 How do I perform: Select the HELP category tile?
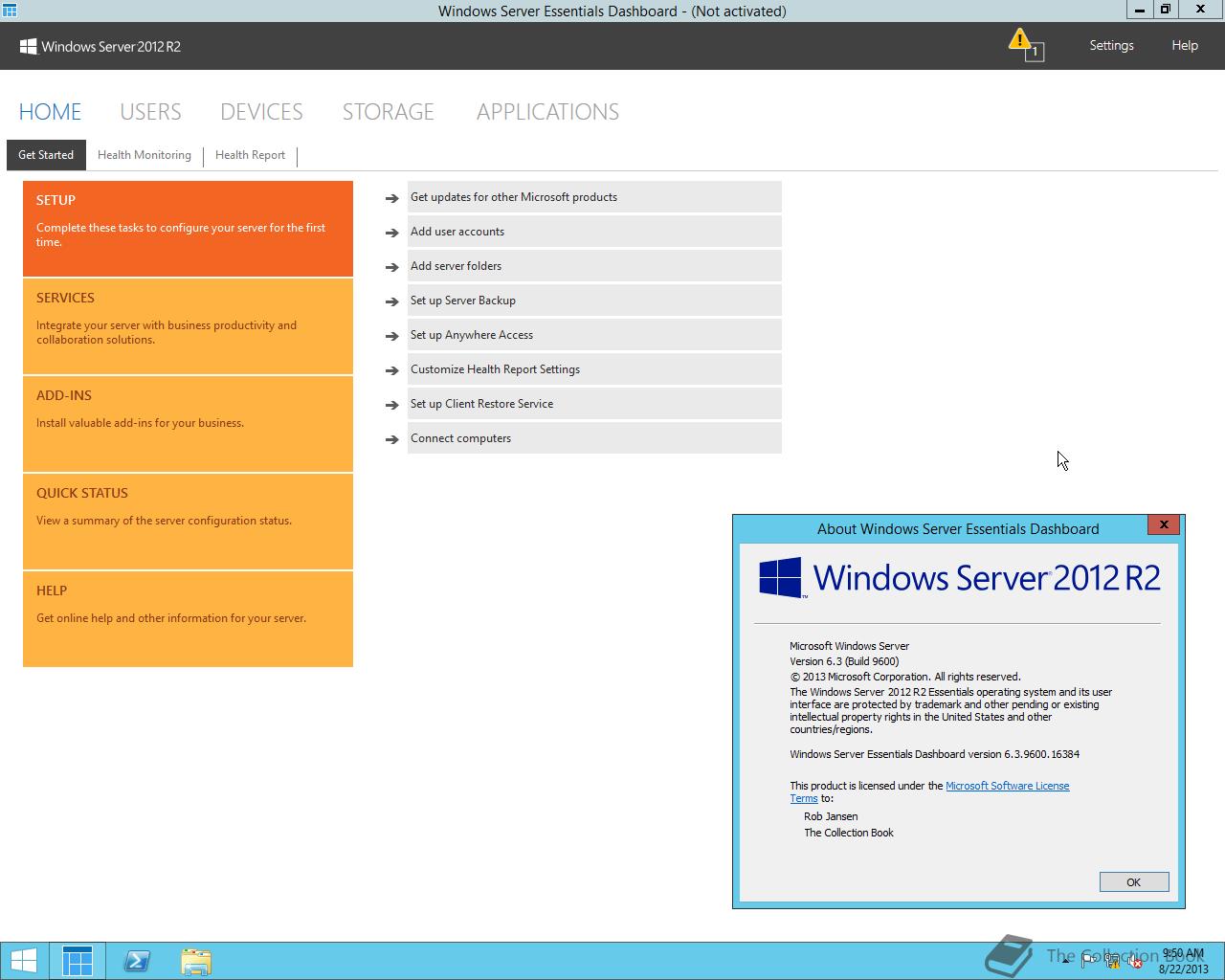(188, 618)
